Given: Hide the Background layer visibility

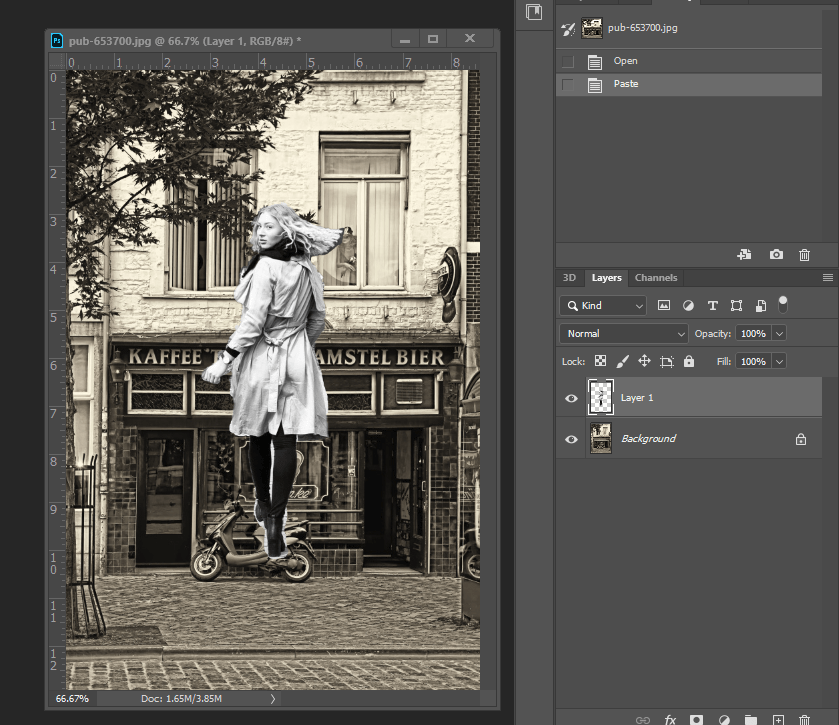Looking at the screenshot, I should tap(571, 439).
